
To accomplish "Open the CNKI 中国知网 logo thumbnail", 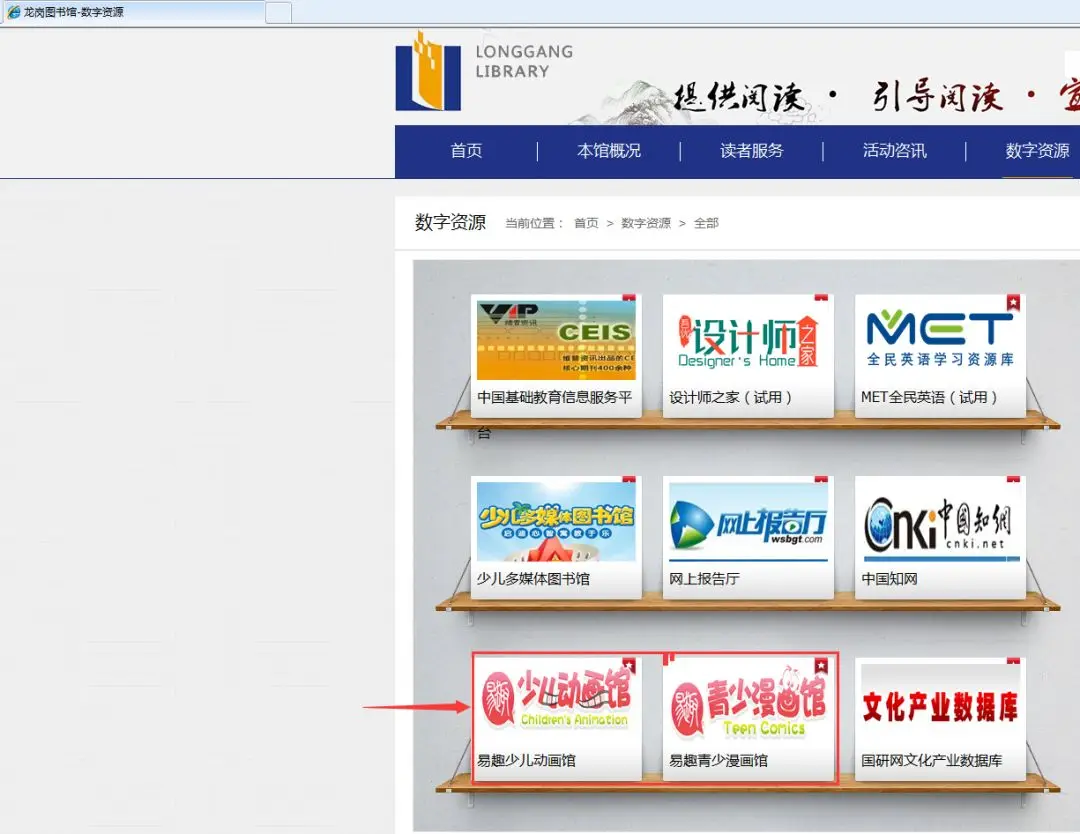I will (940, 522).
